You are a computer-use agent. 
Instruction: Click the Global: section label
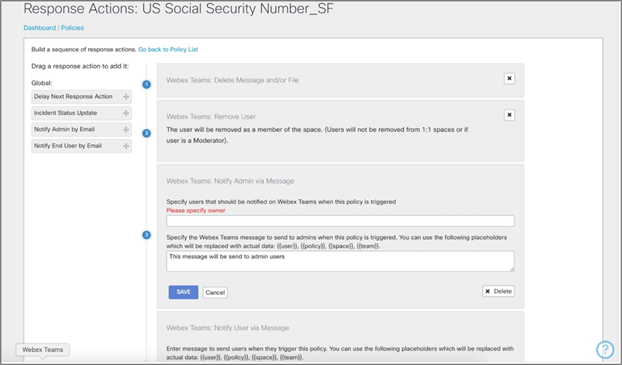[42, 83]
